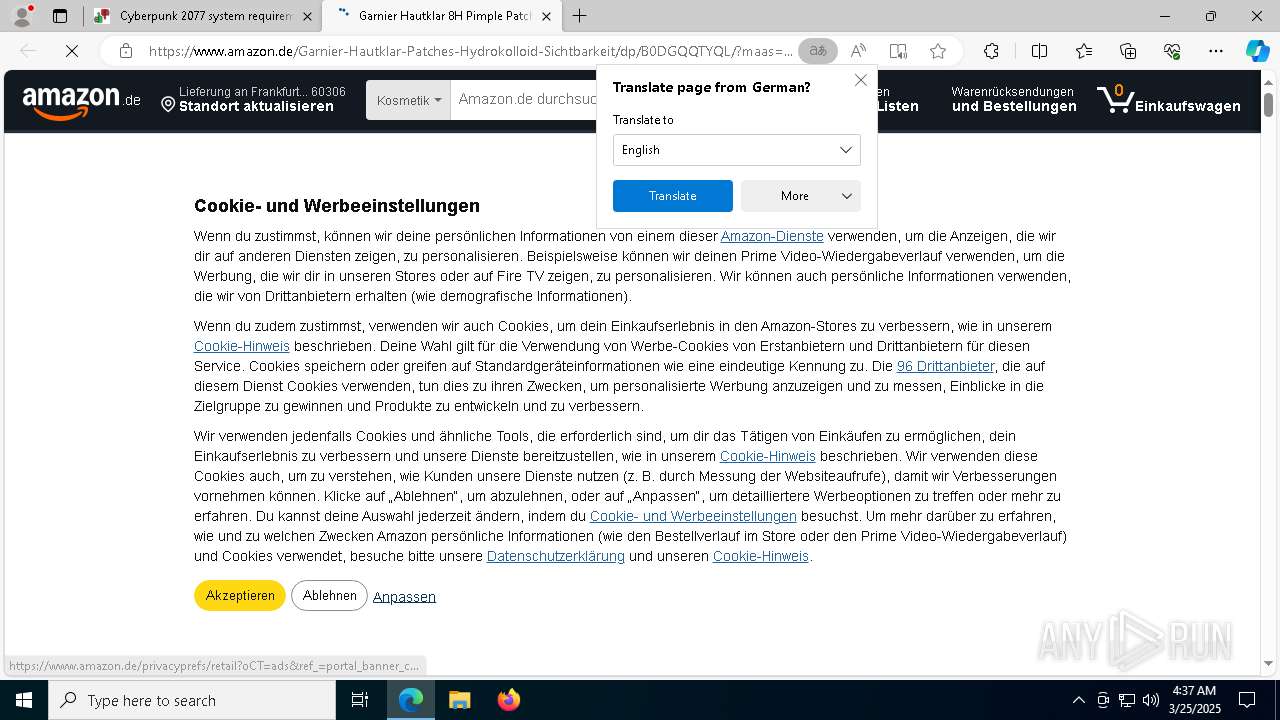Focus the Amazon.de search field
This screenshot has width=1280, height=720.
click(525, 100)
